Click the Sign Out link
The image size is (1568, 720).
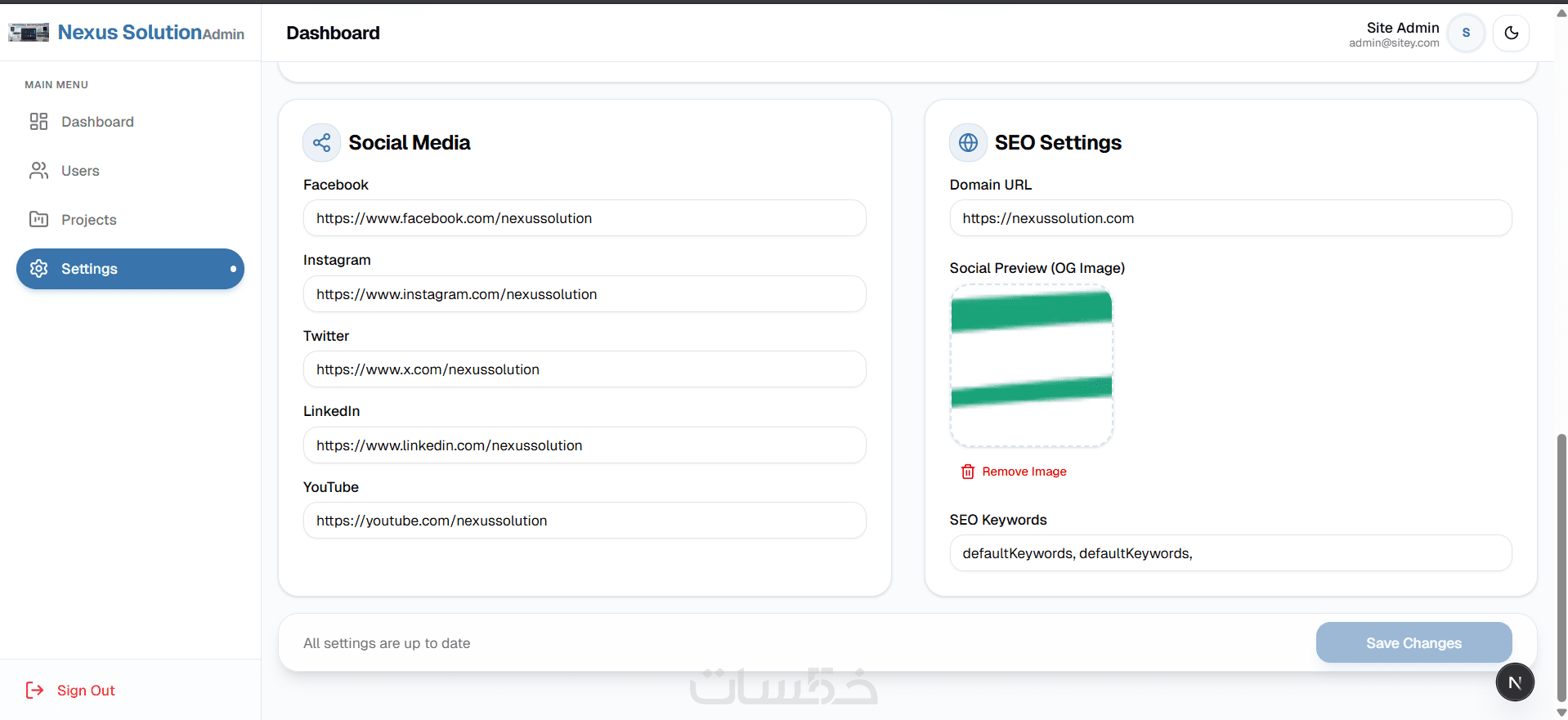[85, 691]
